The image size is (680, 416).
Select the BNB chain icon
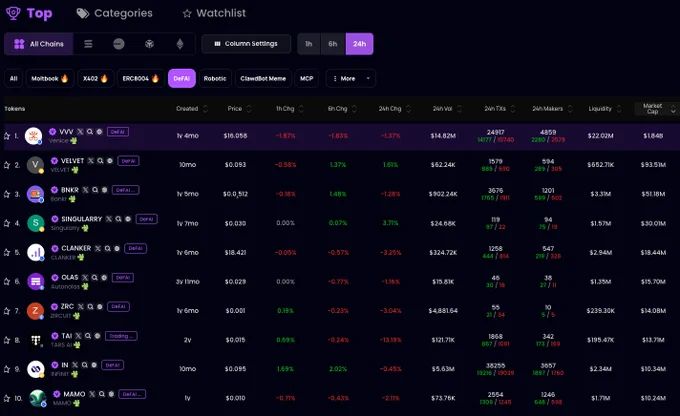click(x=150, y=44)
